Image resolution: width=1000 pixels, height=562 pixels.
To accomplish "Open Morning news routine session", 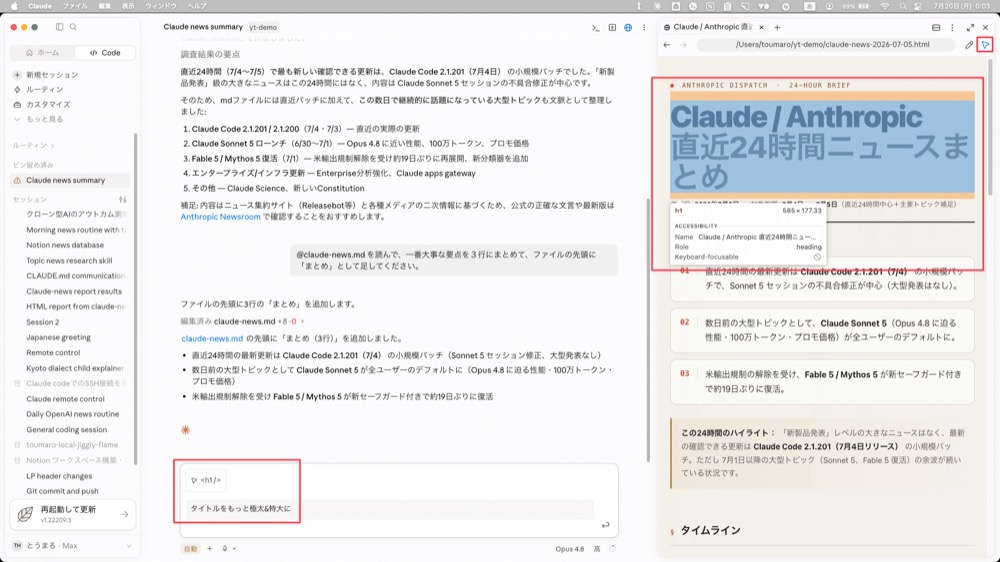I will pos(75,230).
